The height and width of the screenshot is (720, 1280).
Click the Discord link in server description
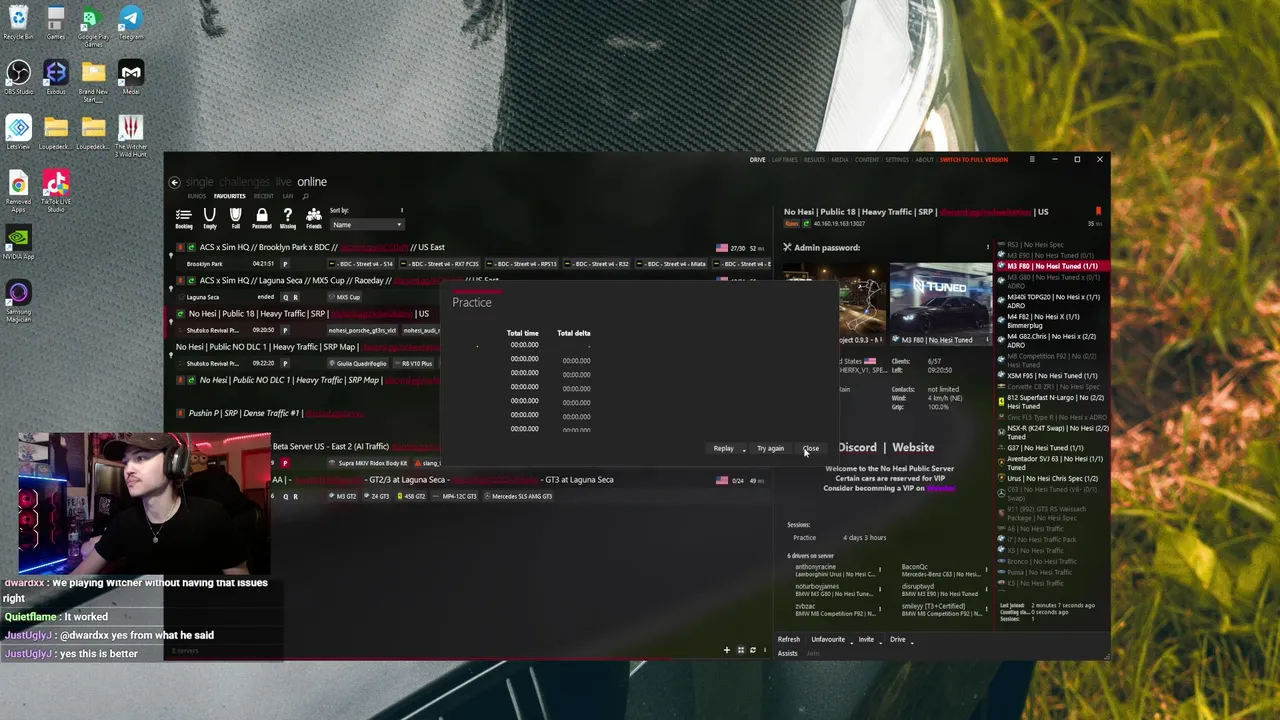tap(857, 447)
